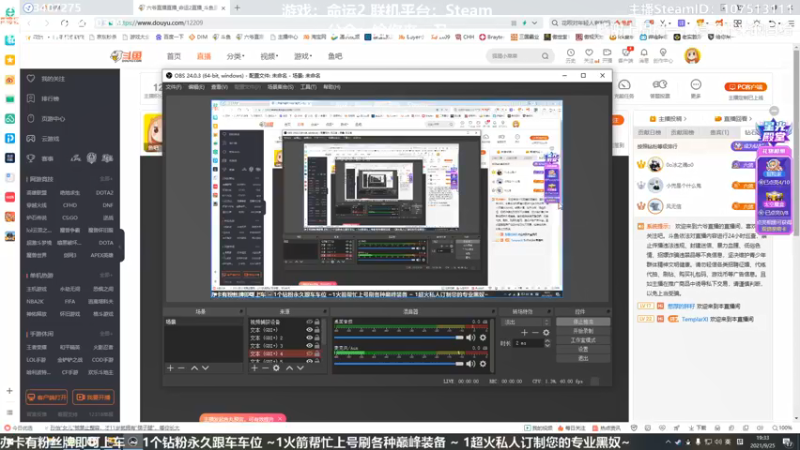
Task: Open Douyu notification bell icon
Action: 644,55
